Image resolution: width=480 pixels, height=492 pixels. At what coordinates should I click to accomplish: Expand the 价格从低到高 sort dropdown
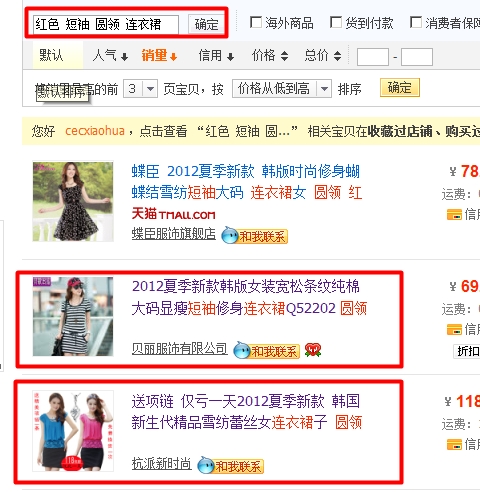click(x=282, y=89)
